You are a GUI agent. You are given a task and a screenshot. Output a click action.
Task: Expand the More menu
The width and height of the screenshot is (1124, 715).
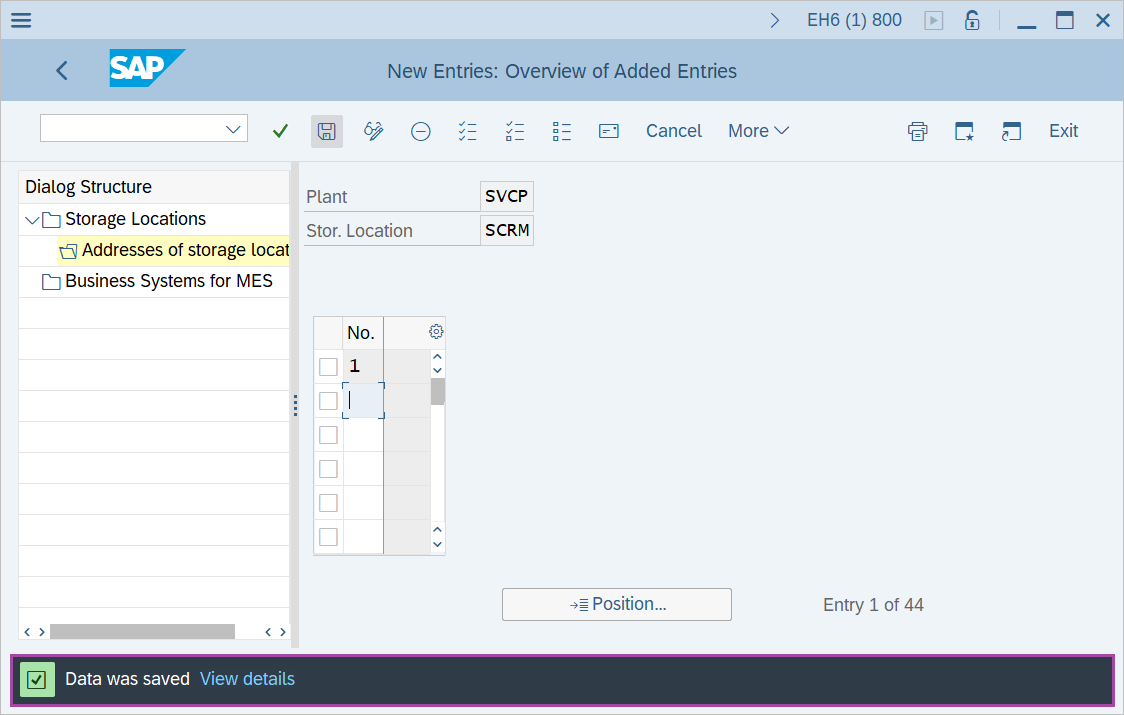pos(758,131)
